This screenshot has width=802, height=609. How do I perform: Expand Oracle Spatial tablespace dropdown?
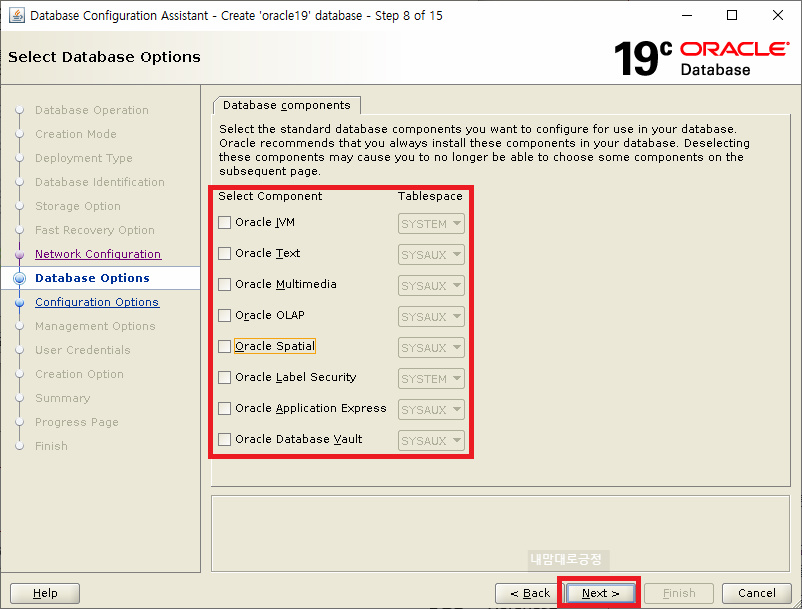(431, 348)
